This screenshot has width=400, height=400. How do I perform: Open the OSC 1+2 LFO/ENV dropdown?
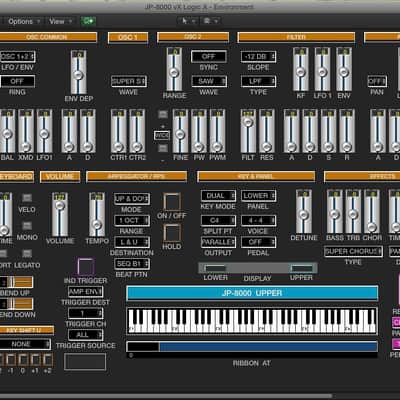coord(17,56)
